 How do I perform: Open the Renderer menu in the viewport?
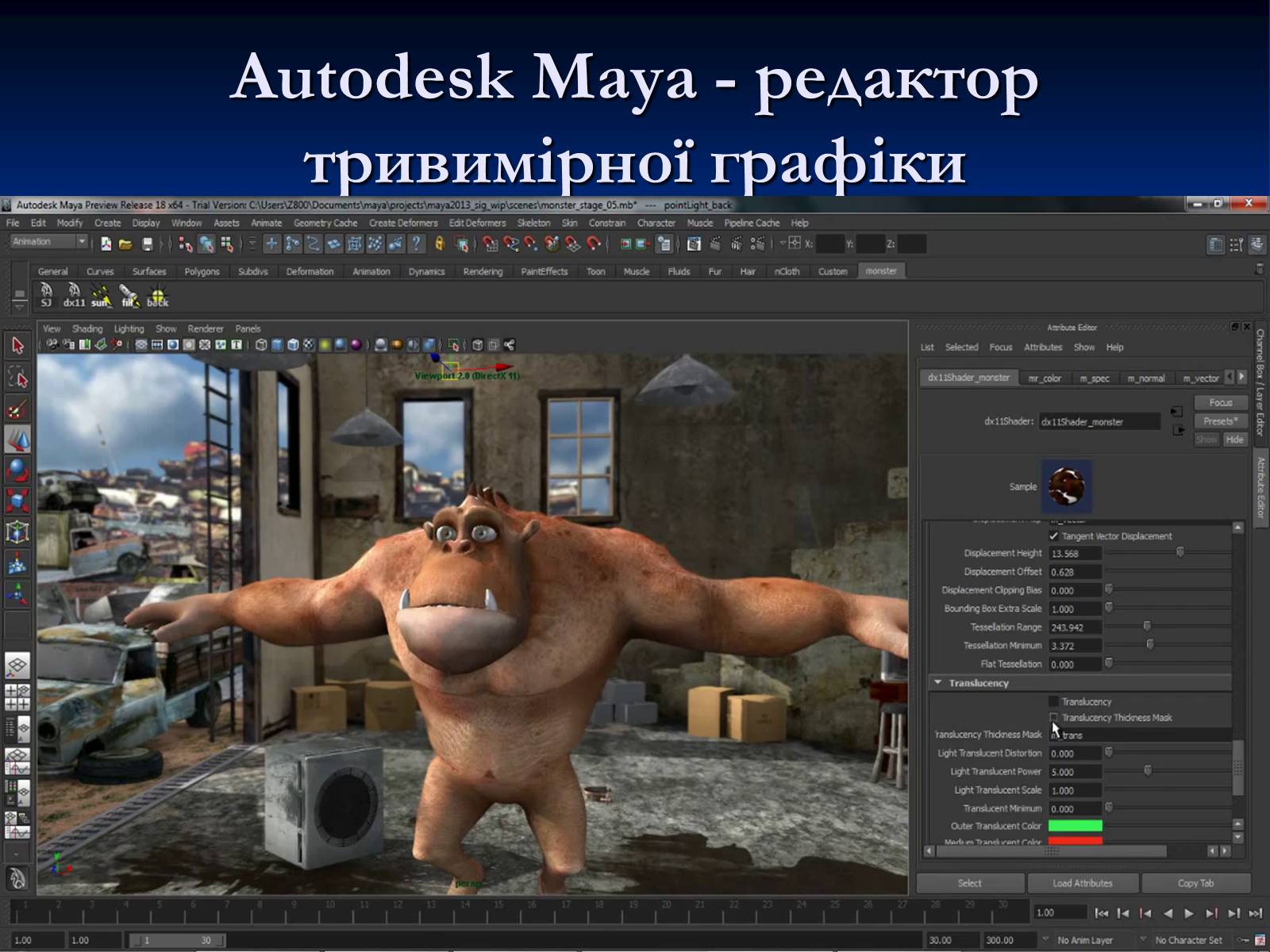206,328
